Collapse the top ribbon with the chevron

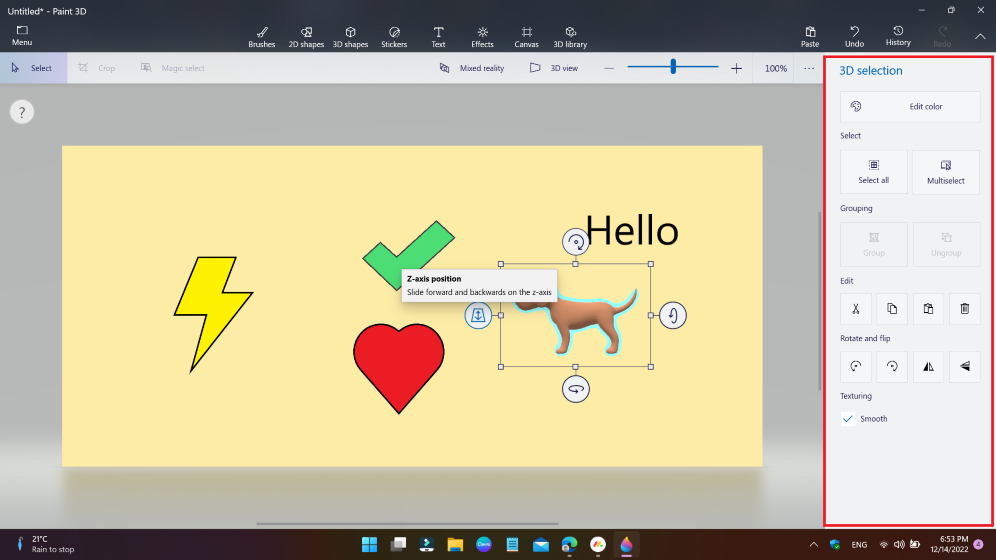pyautogui.click(x=980, y=37)
